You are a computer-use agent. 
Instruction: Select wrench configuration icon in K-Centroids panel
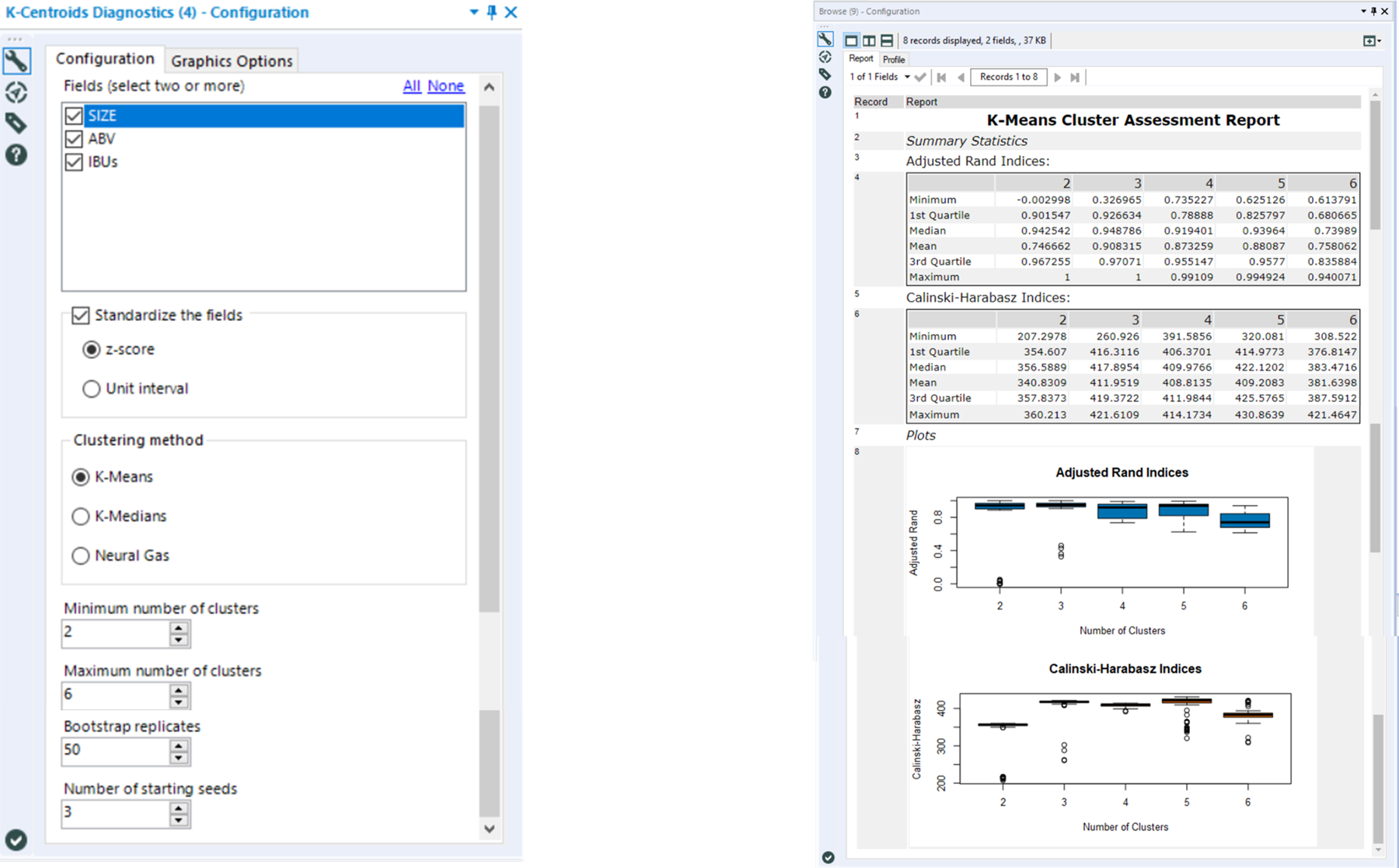point(16,61)
